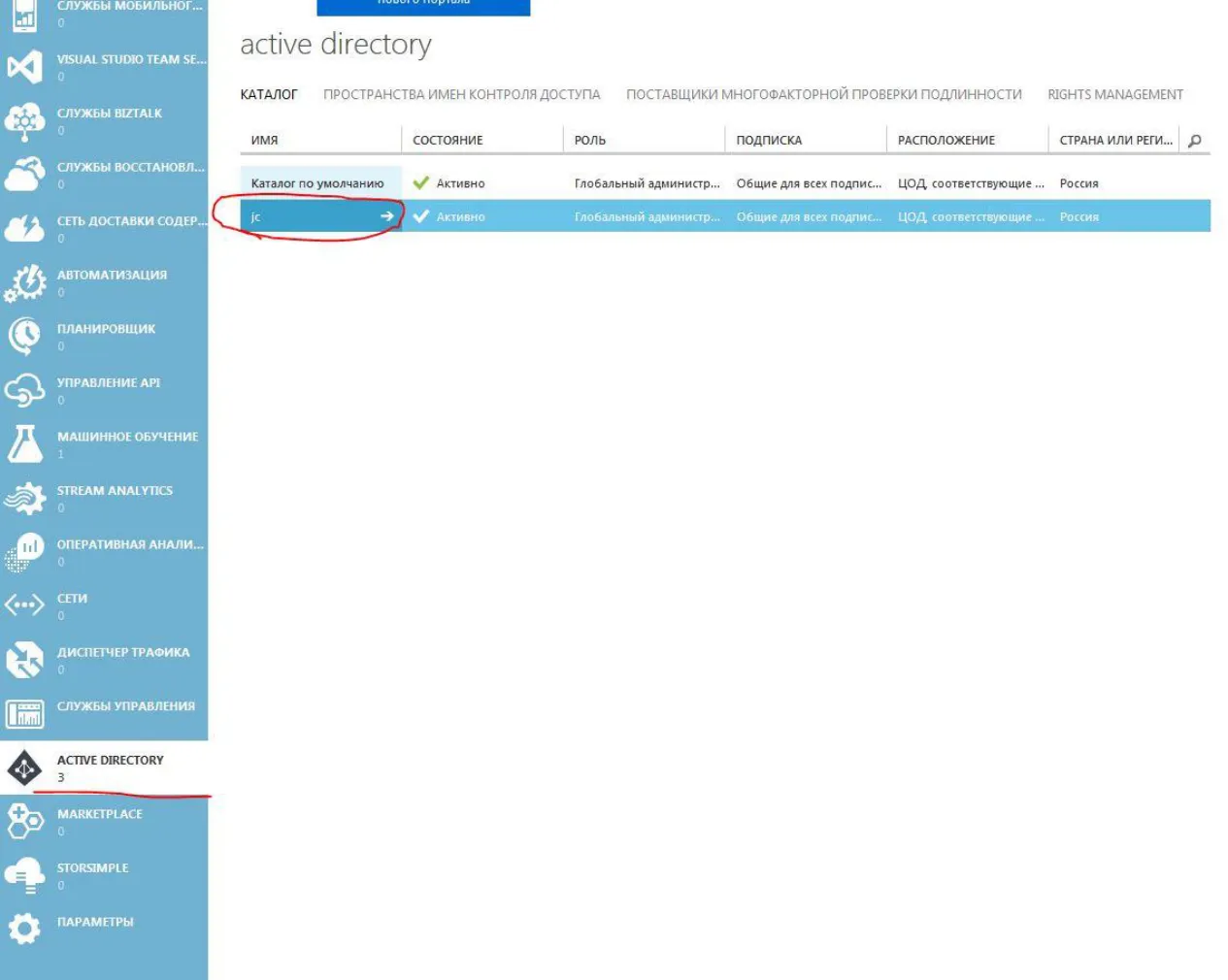Open the Параметры gear icon
The image size is (1228, 980).
[x=24, y=930]
